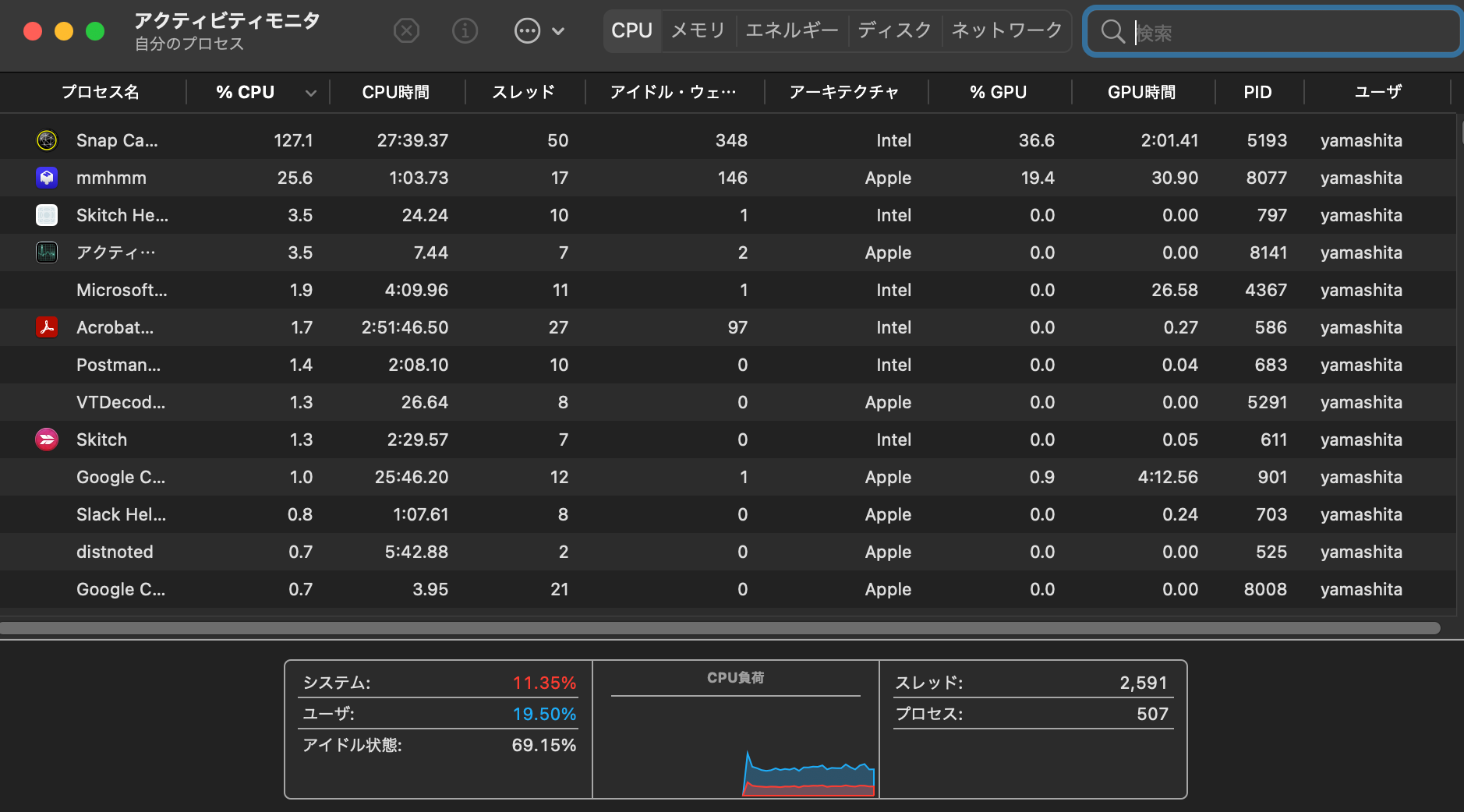Click the stop process (X) toolbar icon
This screenshot has height=812, width=1464.
click(x=406, y=31)
